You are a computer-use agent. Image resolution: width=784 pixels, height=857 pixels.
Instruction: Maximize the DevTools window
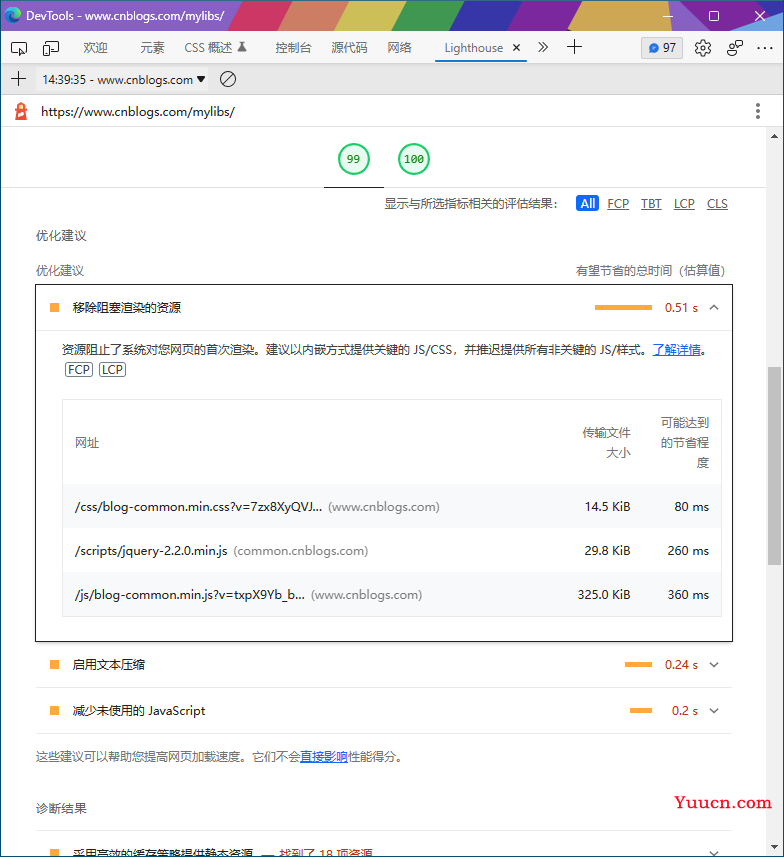click(713, 16)
